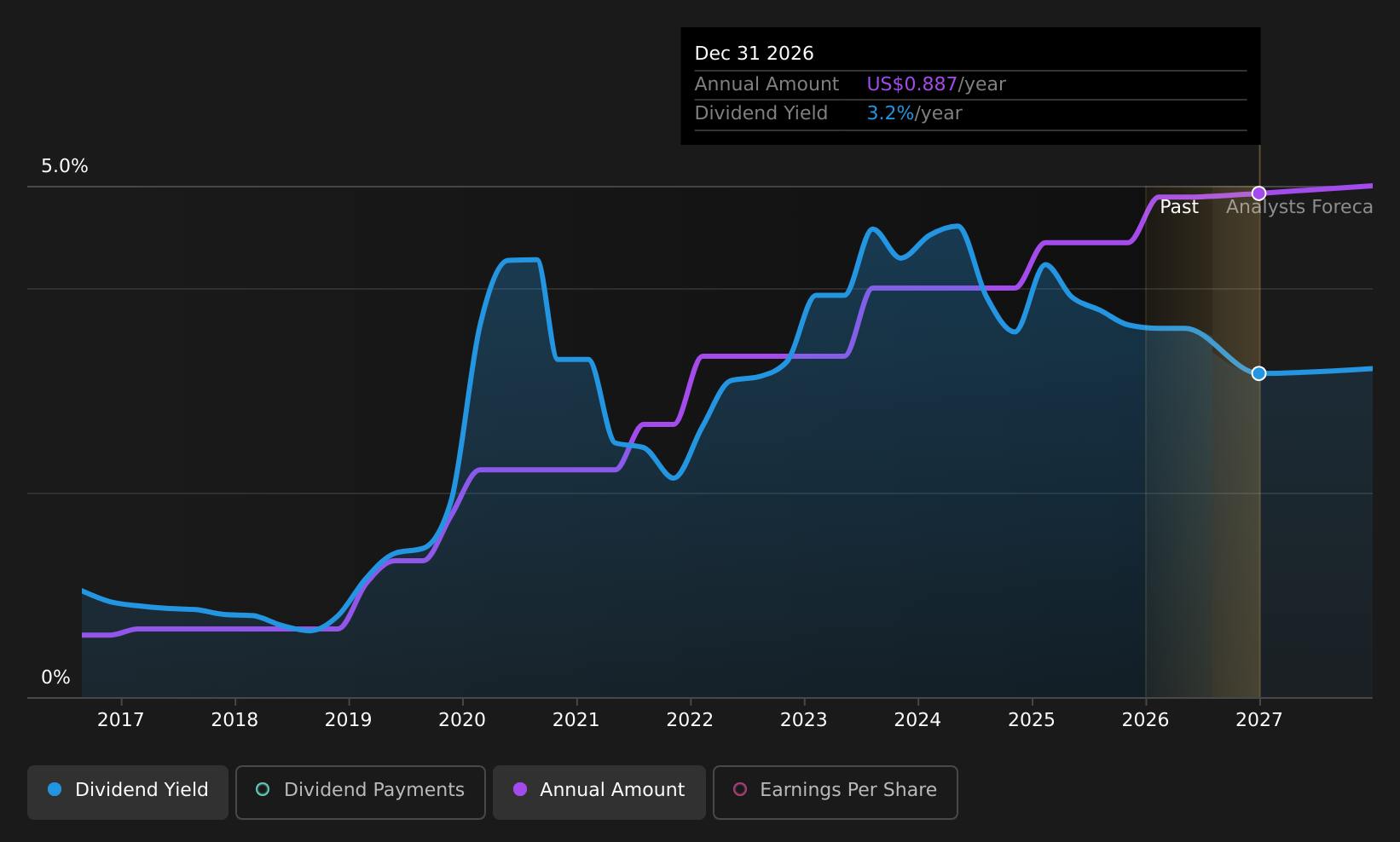Select the 2019 x-axis label
The width and height of the screenshot is (1400, 842).
[348, 720]
